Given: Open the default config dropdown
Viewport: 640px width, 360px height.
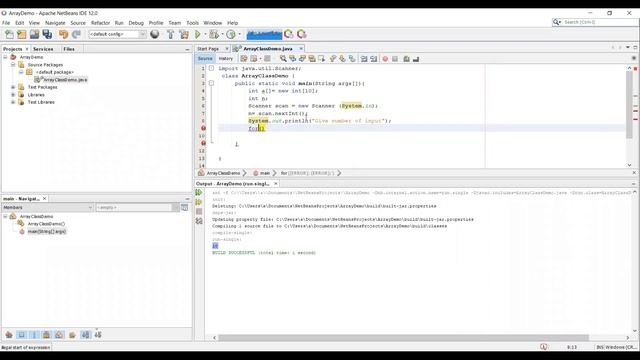Looking at the screenshot, I should click(117, 34).
